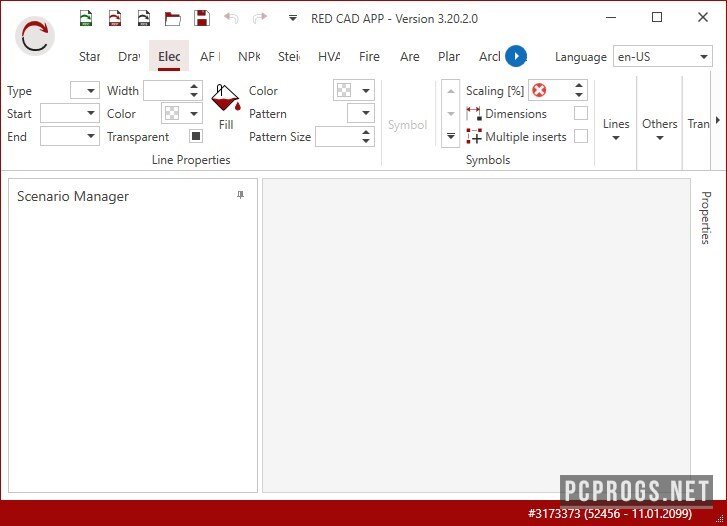727x526 pixels.
Task: Click the Symbol button
Action: 407,125
